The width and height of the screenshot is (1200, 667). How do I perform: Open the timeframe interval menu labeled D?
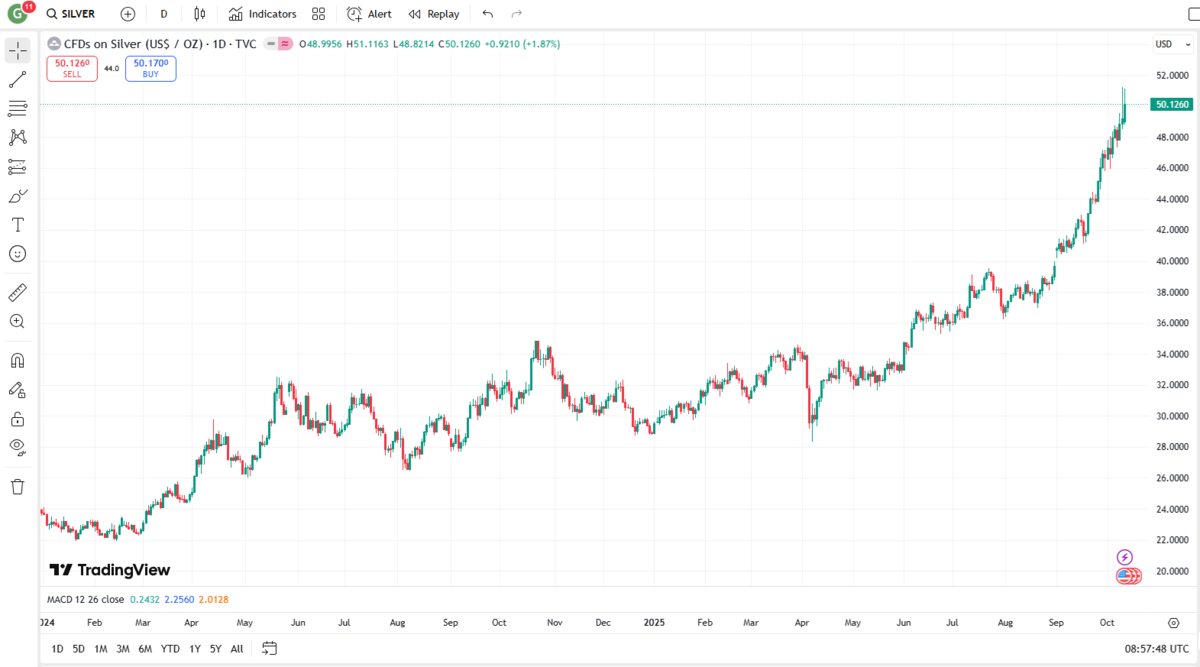click(163, 13)
